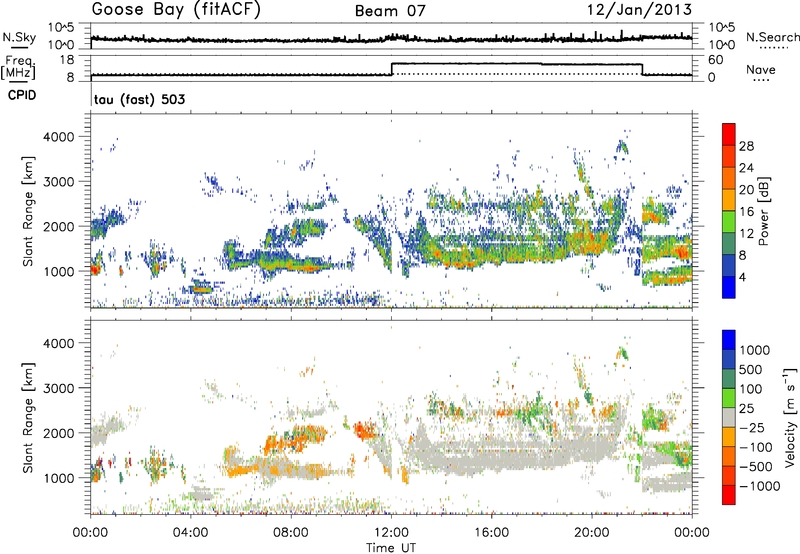This screenshot has height=554, width=800.
Task: Click the '-25' Velocity color bar label
Action: click(752, 427)
